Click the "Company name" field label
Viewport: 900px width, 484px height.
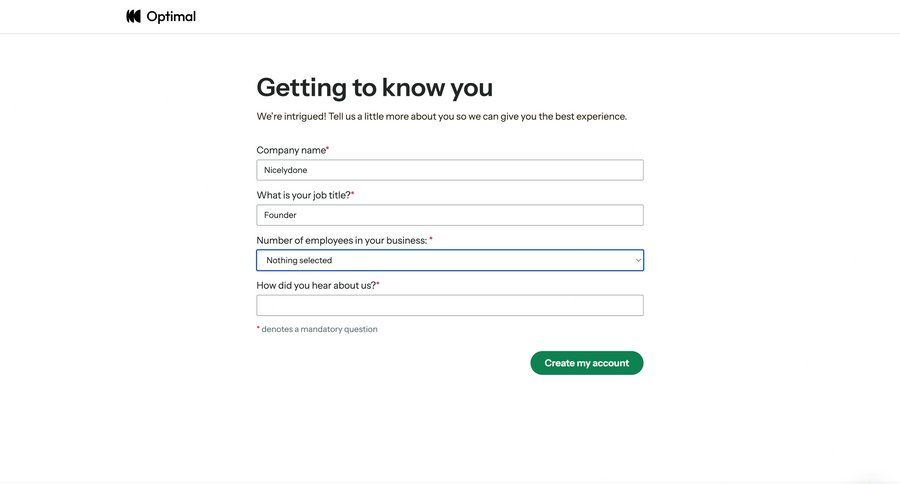(x=291, y=150)
